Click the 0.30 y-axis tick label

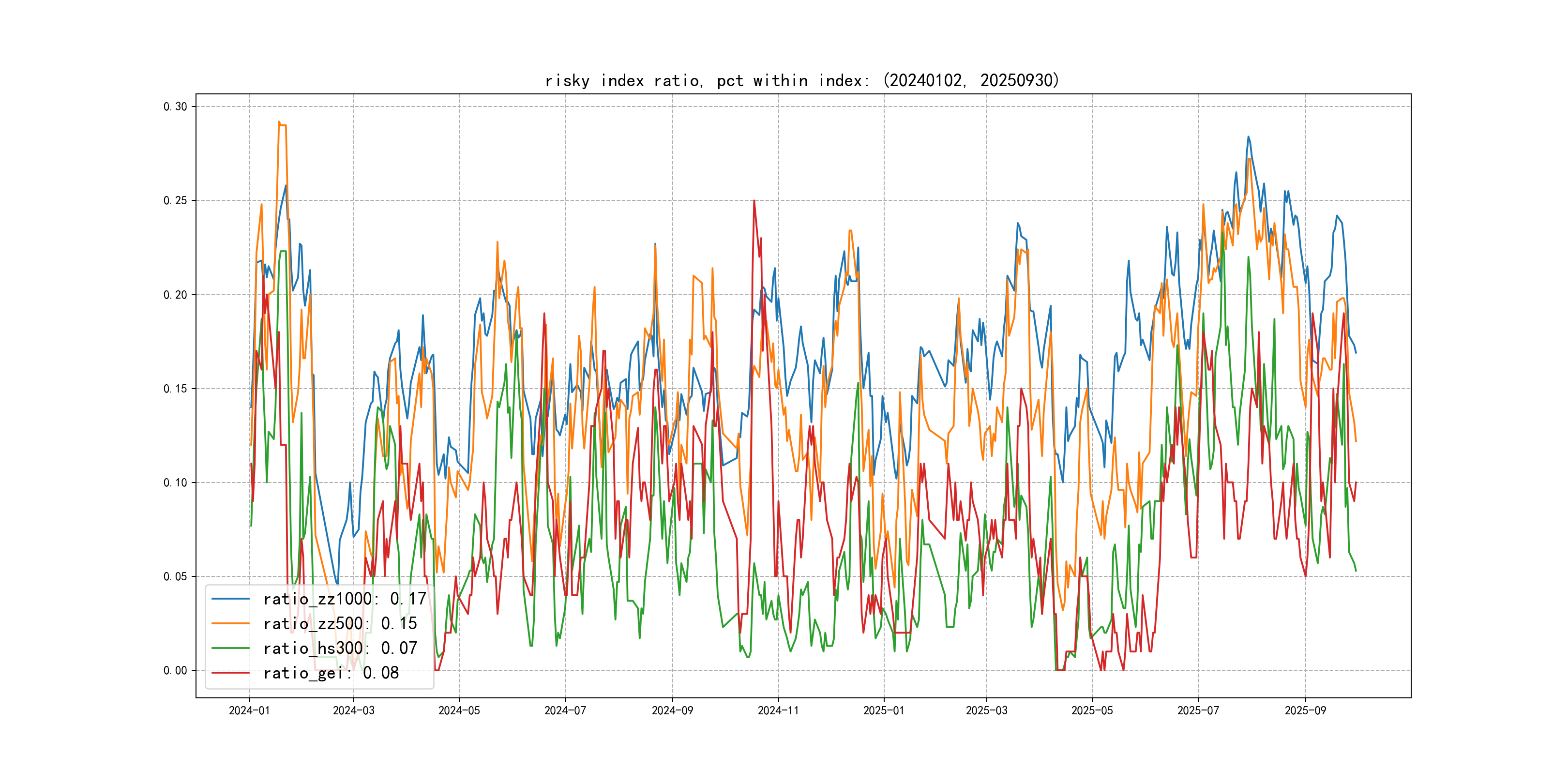point(175,106)
